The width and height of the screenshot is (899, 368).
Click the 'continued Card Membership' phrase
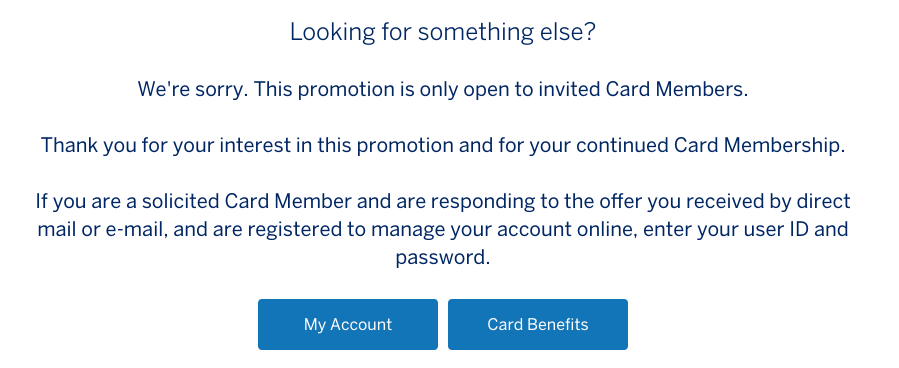[x=708, y=146]
